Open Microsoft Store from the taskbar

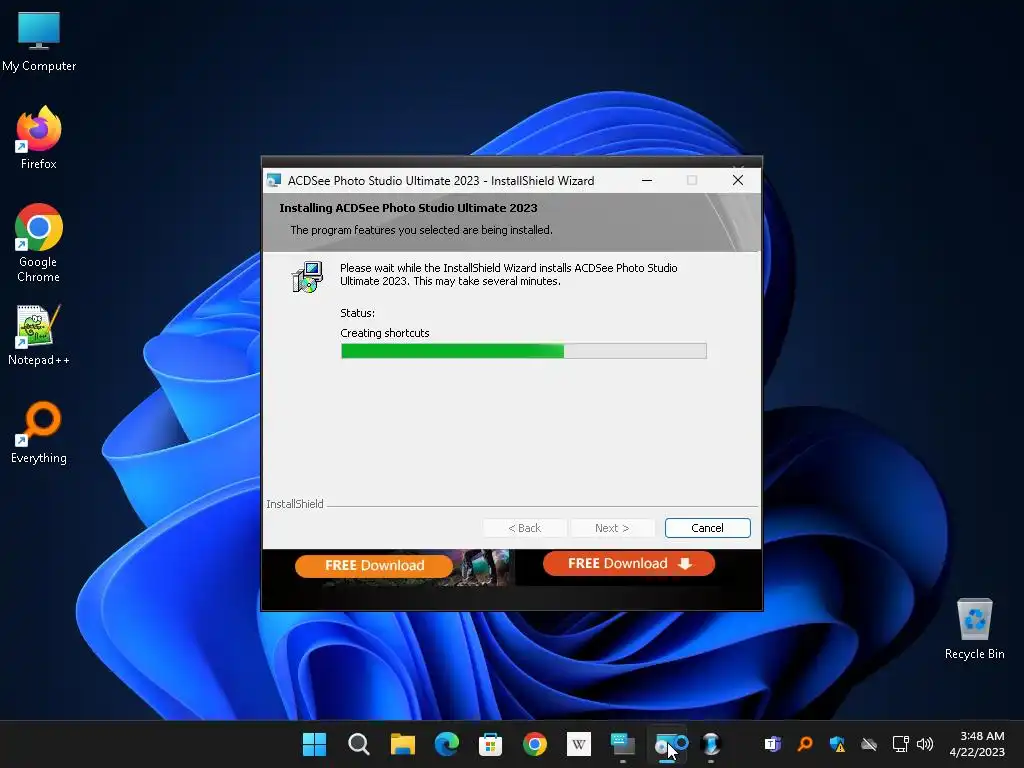pos(490,744)
